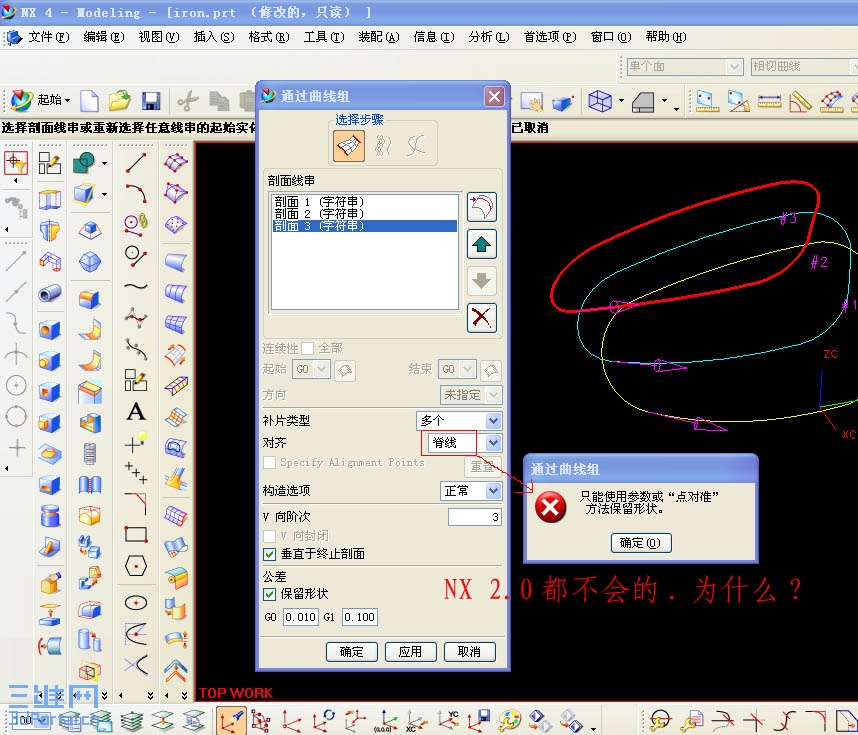Viewport: 858px width, 735px height.
Task: Select the section string step icon
Action: click(349, 146)
